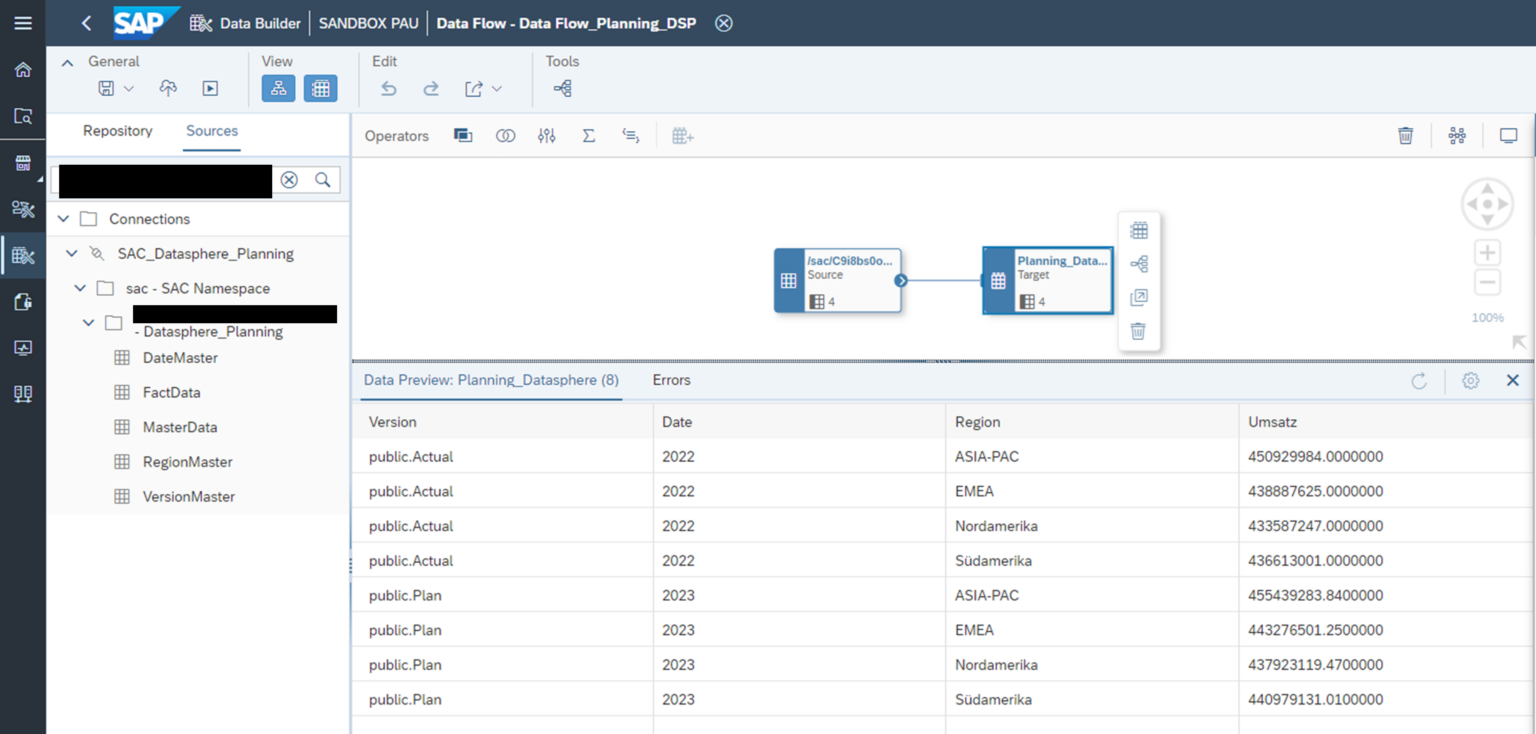Select the Planning_Data target node
The width and height of the screenshot is (1536, 734).
(1048, 281)
